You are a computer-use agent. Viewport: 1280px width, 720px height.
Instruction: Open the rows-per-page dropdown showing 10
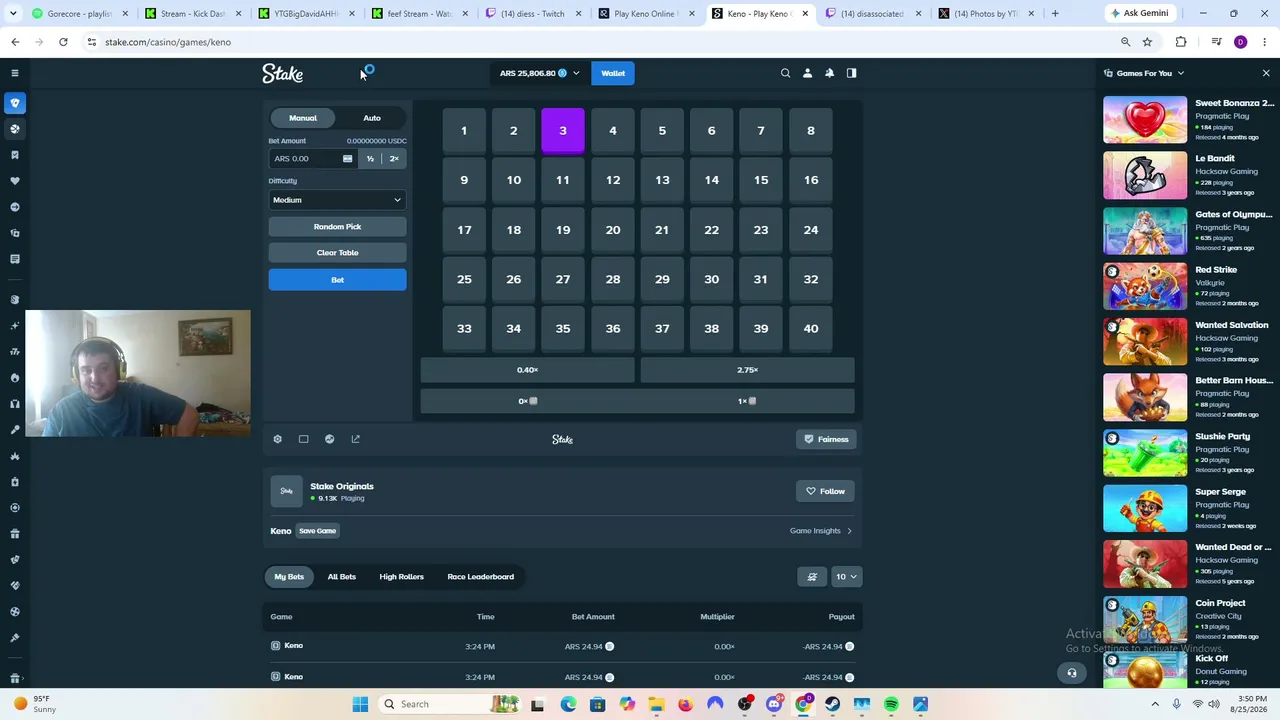pyautogui.click(x=846, y=577)
